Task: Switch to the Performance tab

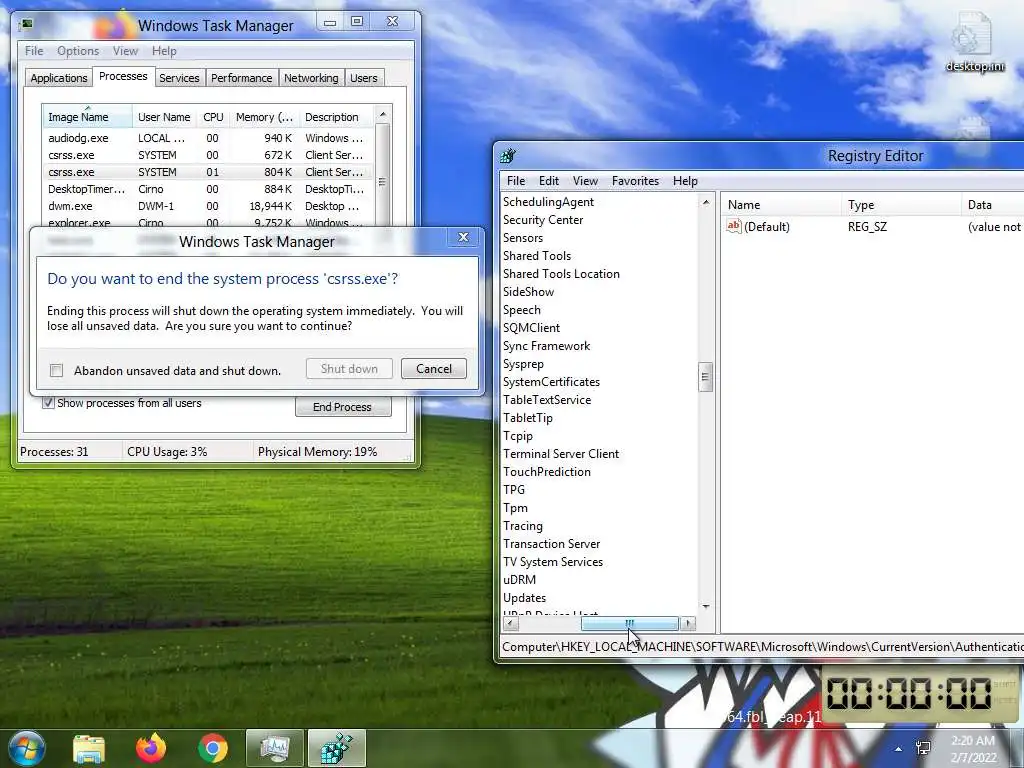Action: (241, 78)
